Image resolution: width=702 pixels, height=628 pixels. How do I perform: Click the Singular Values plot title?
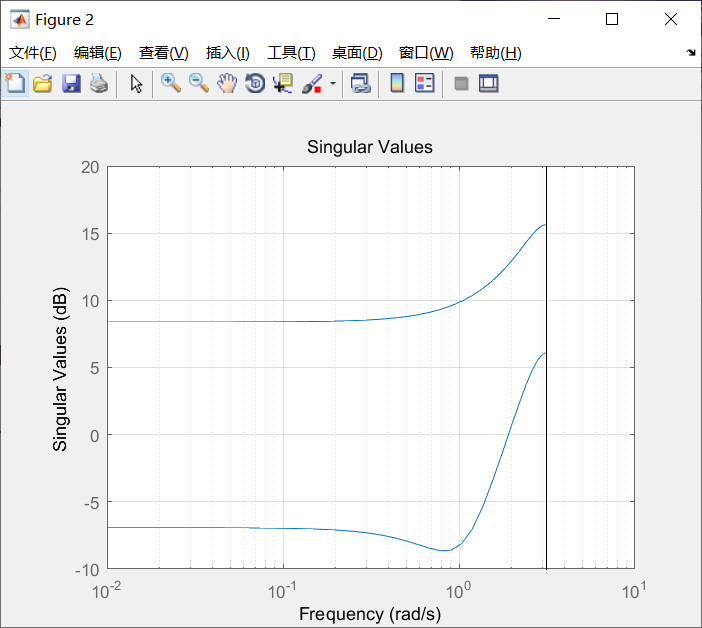(370, 147)
